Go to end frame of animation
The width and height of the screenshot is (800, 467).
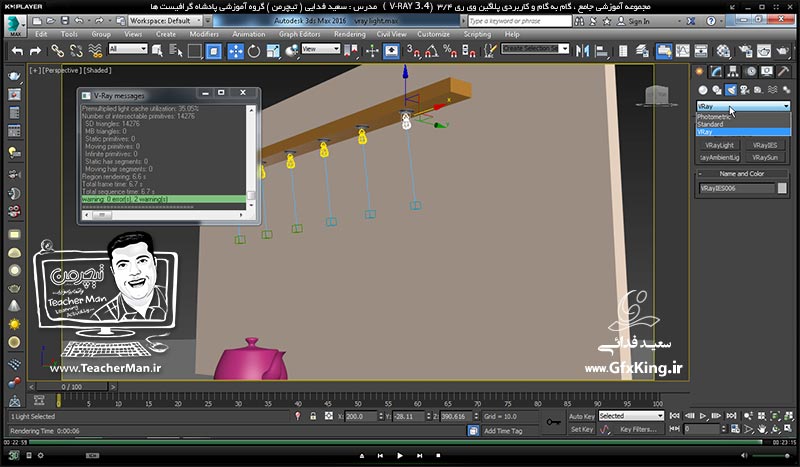pos(731,416)
